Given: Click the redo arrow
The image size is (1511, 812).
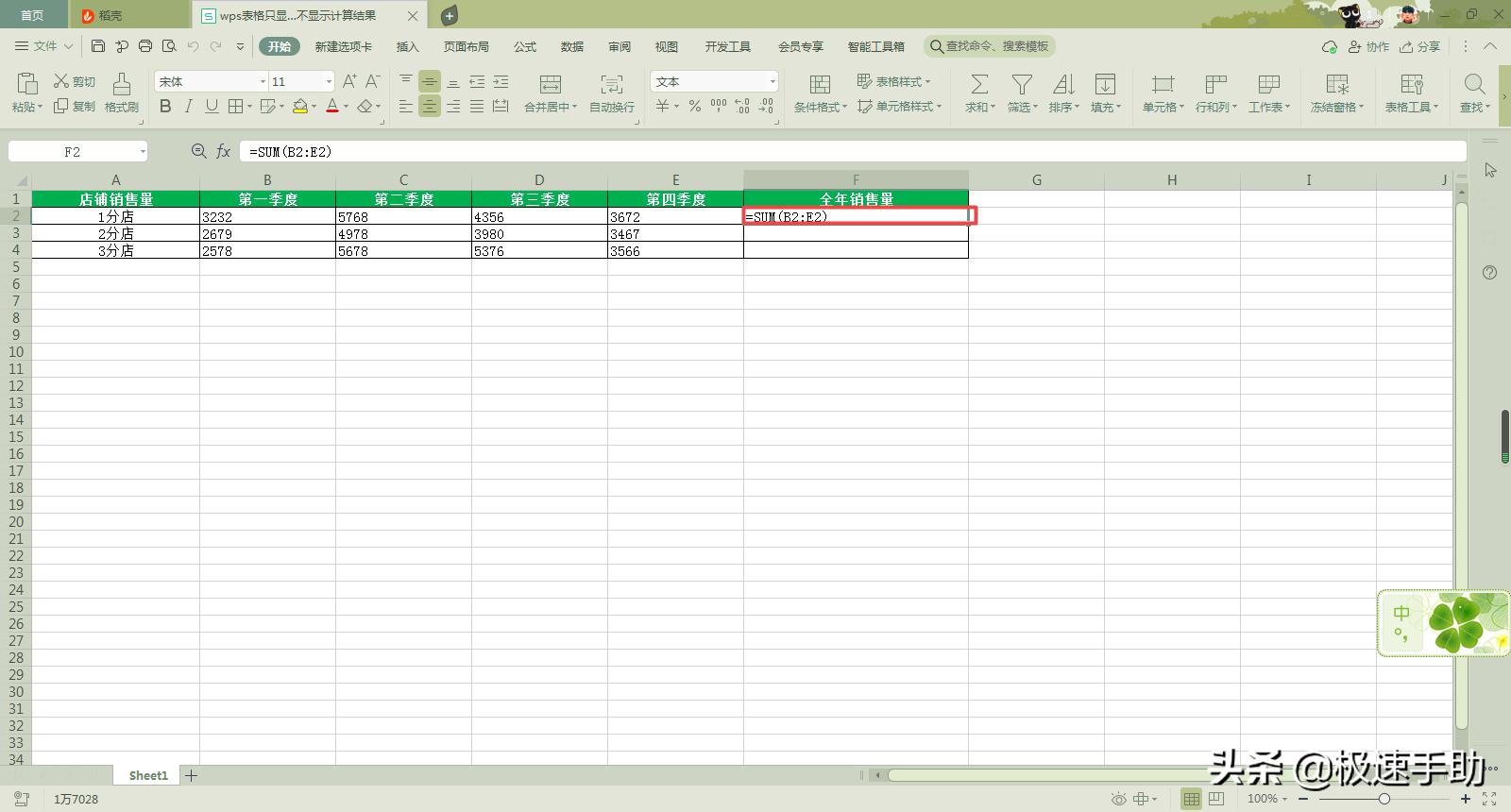Looking at the screenshot, I should (x=216, y=46).
